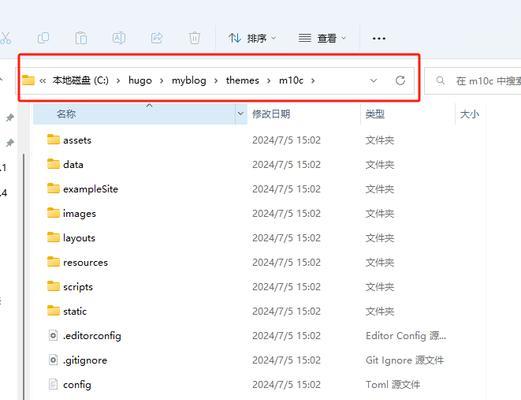Sort by 类型 column header
Viewport: 521px width, 400px height.
click(375, 114)
